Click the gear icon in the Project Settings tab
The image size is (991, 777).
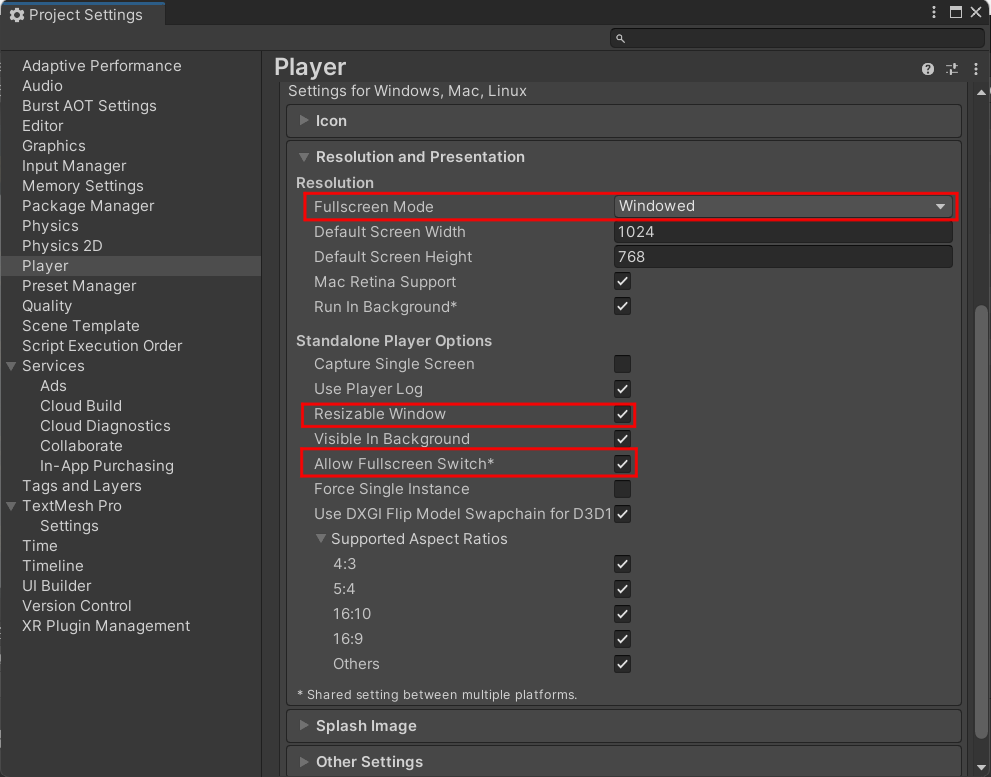[17, 15]
